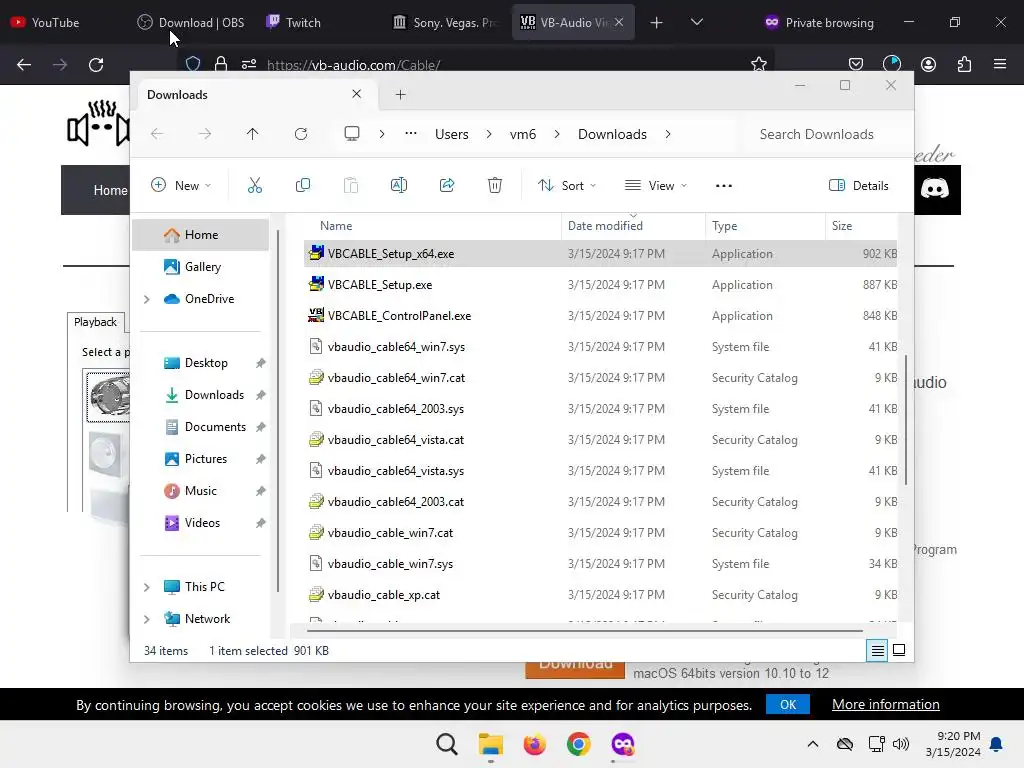Open the Sort dropdown menu
Screen dimensions: 1024x768
click(x=566, y=185)
